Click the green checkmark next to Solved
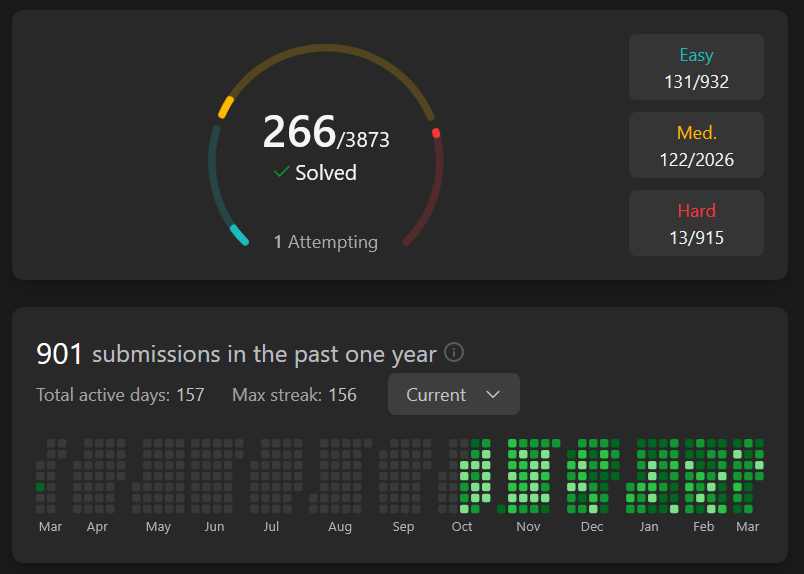The width and height of the screenshot is (804, 574). (x=282, y=172)
